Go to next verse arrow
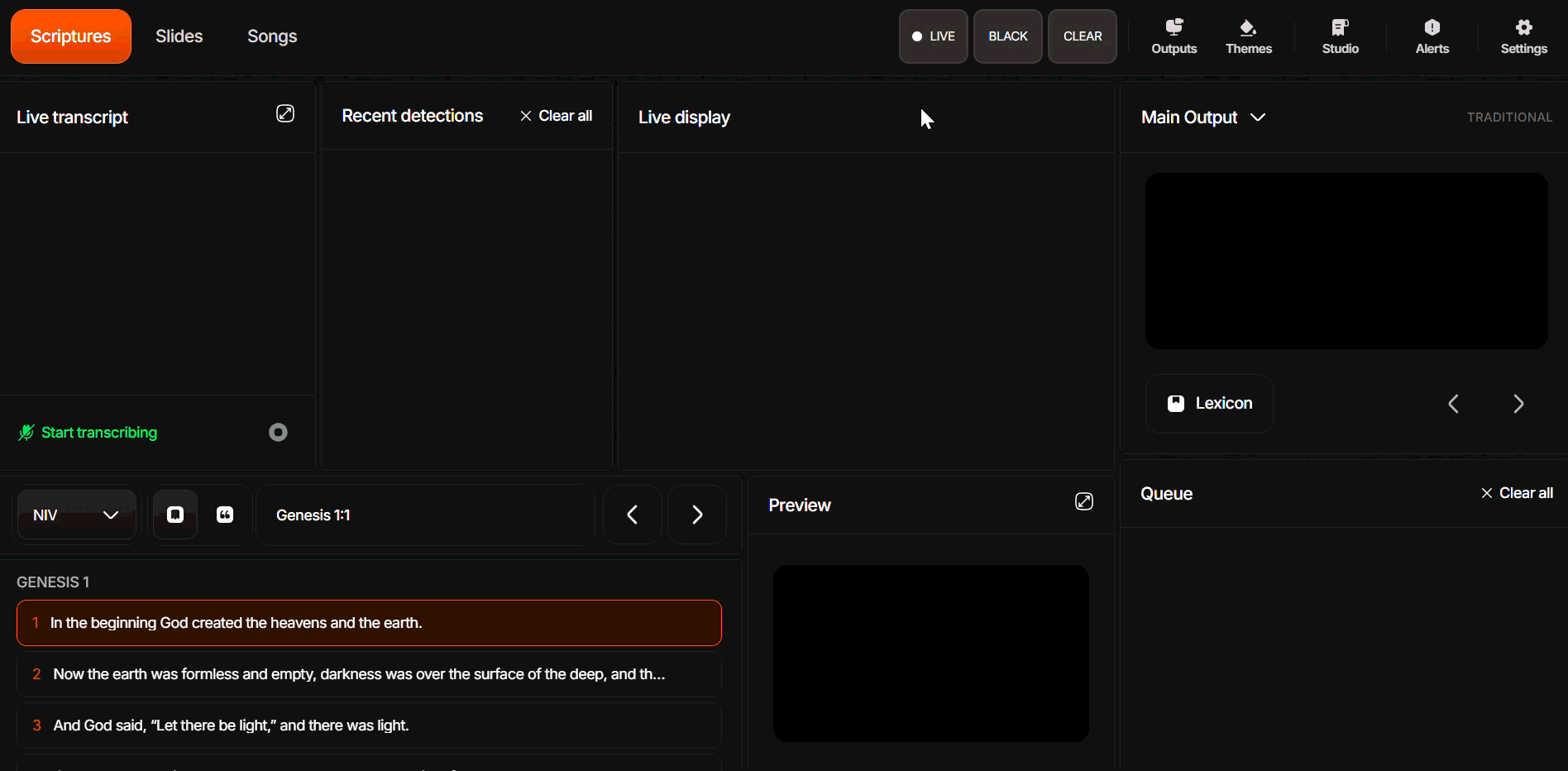Screen dimensions: 1568x771 (x=697, y=515)
